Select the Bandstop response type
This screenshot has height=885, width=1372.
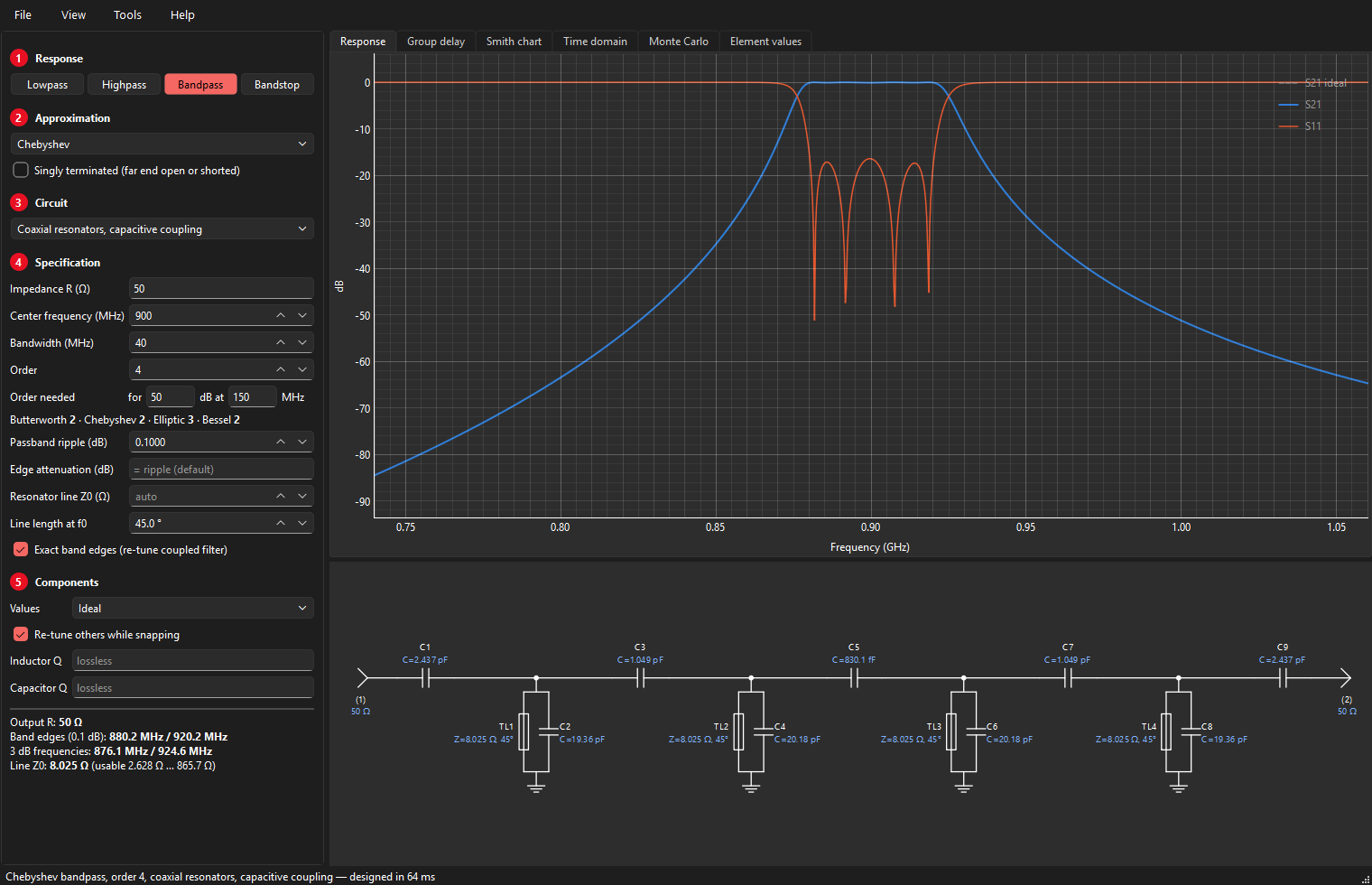click(x=277, y=84)
